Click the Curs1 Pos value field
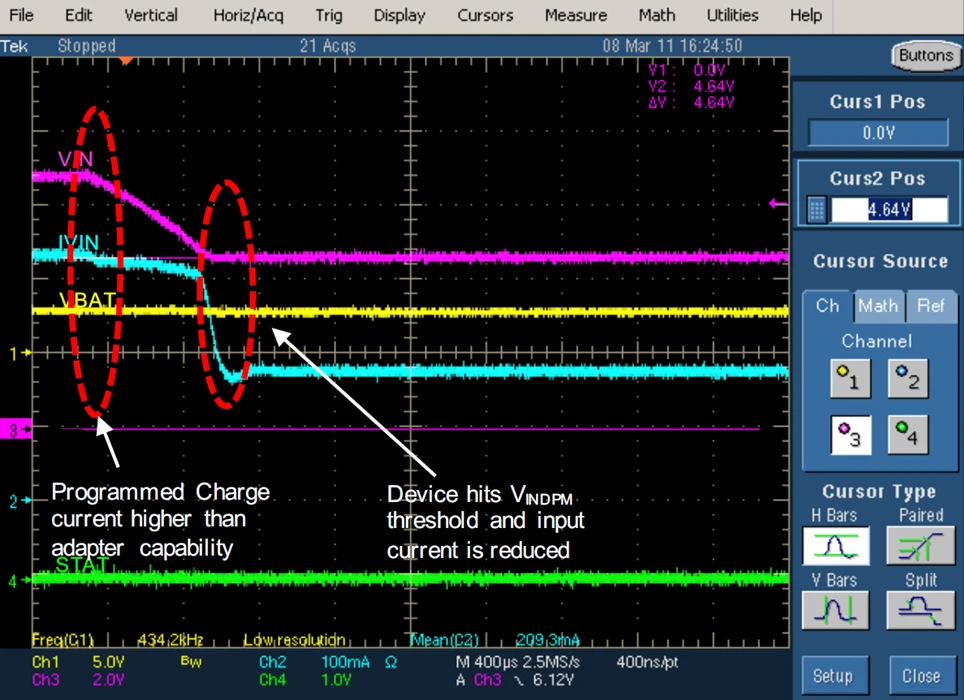Viewport: 964px width, 700px height. (x=878, y=133)
